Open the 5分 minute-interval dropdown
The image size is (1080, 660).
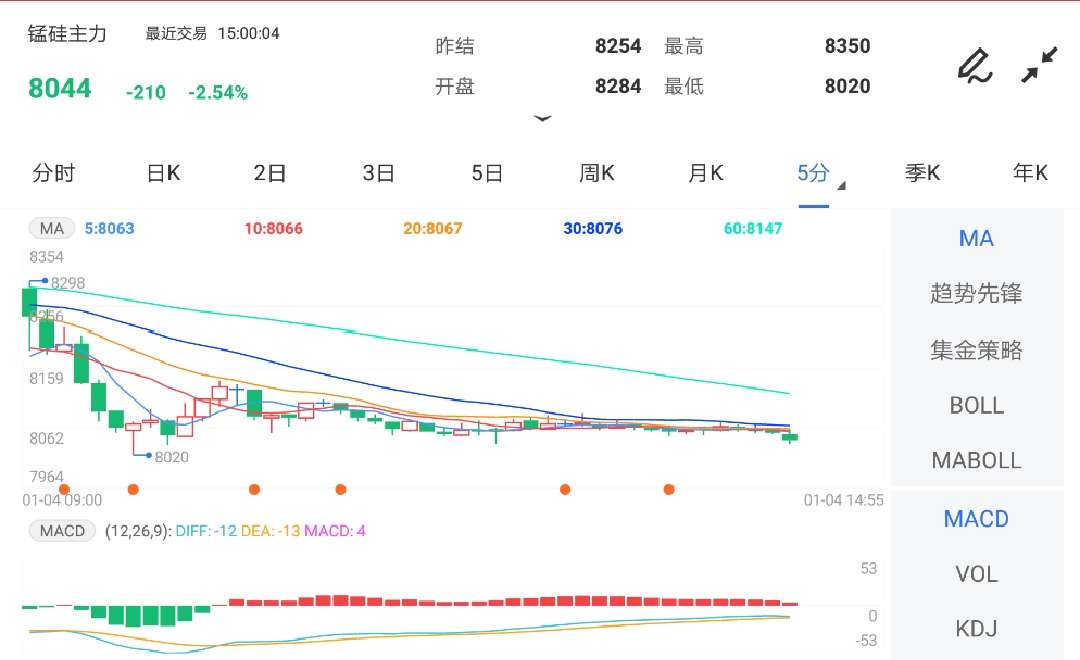click(x=820, y=174)
